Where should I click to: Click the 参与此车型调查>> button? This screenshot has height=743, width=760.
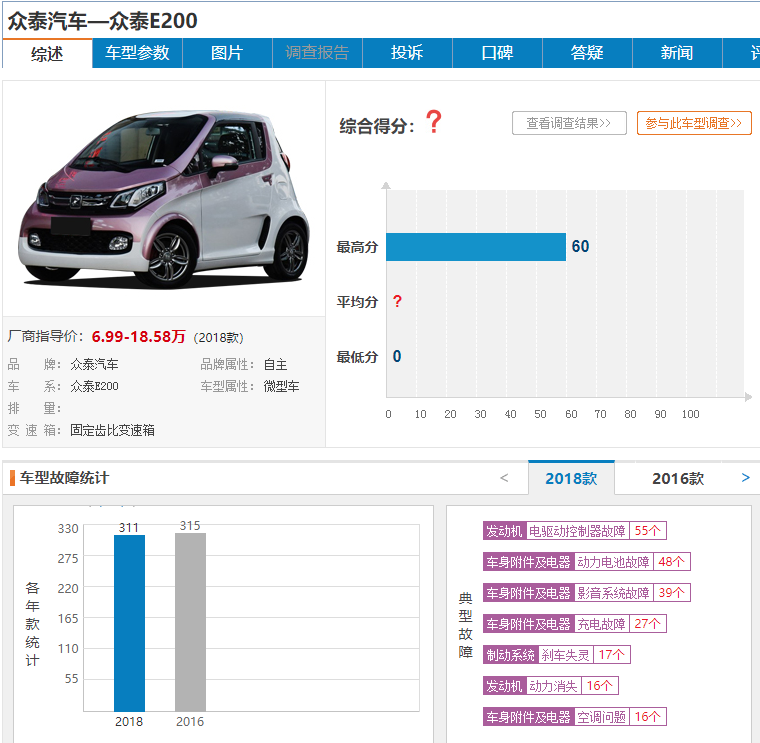click(694, 123)
